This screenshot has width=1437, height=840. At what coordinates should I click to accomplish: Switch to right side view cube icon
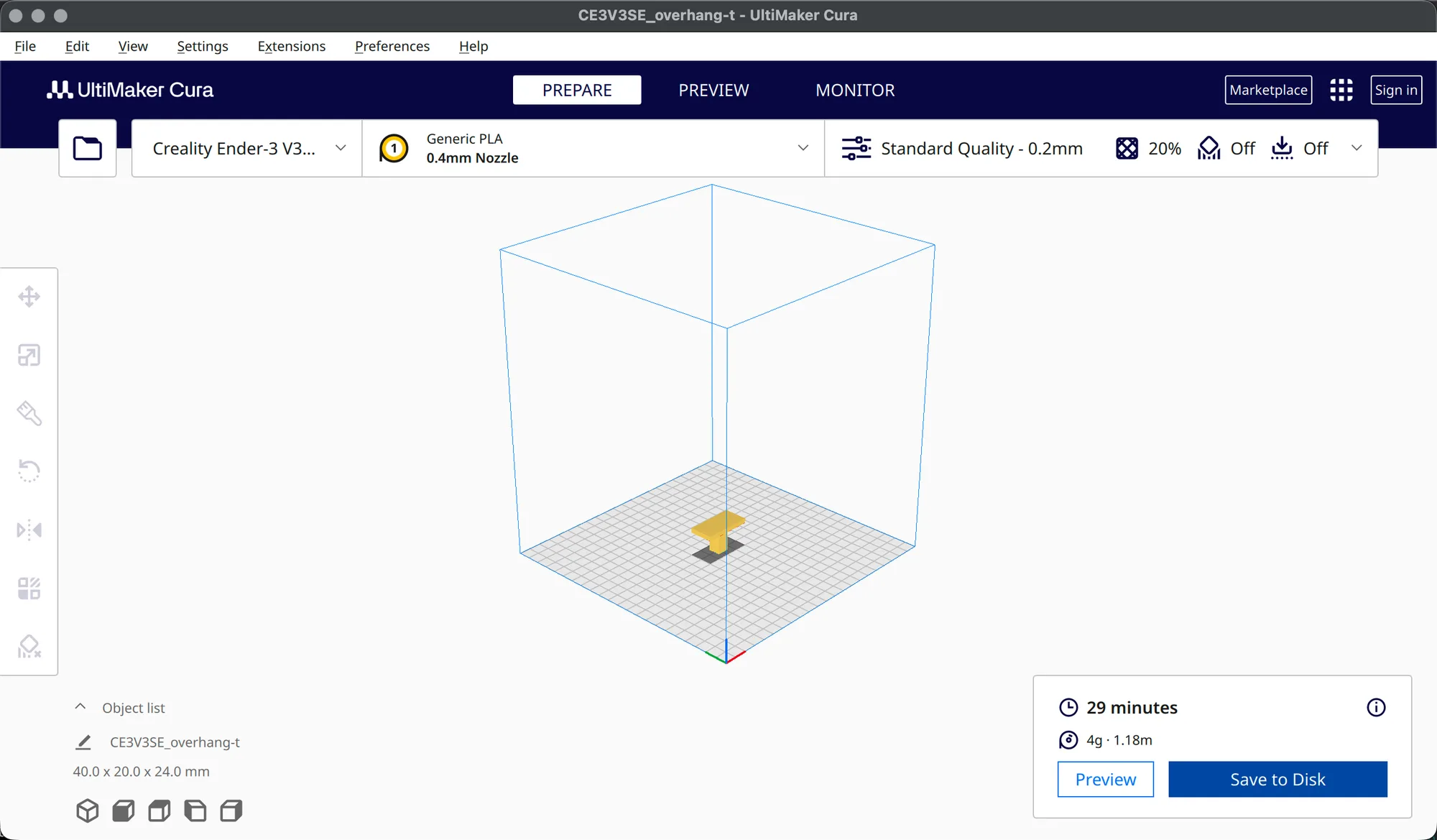(x=231, y=811)
